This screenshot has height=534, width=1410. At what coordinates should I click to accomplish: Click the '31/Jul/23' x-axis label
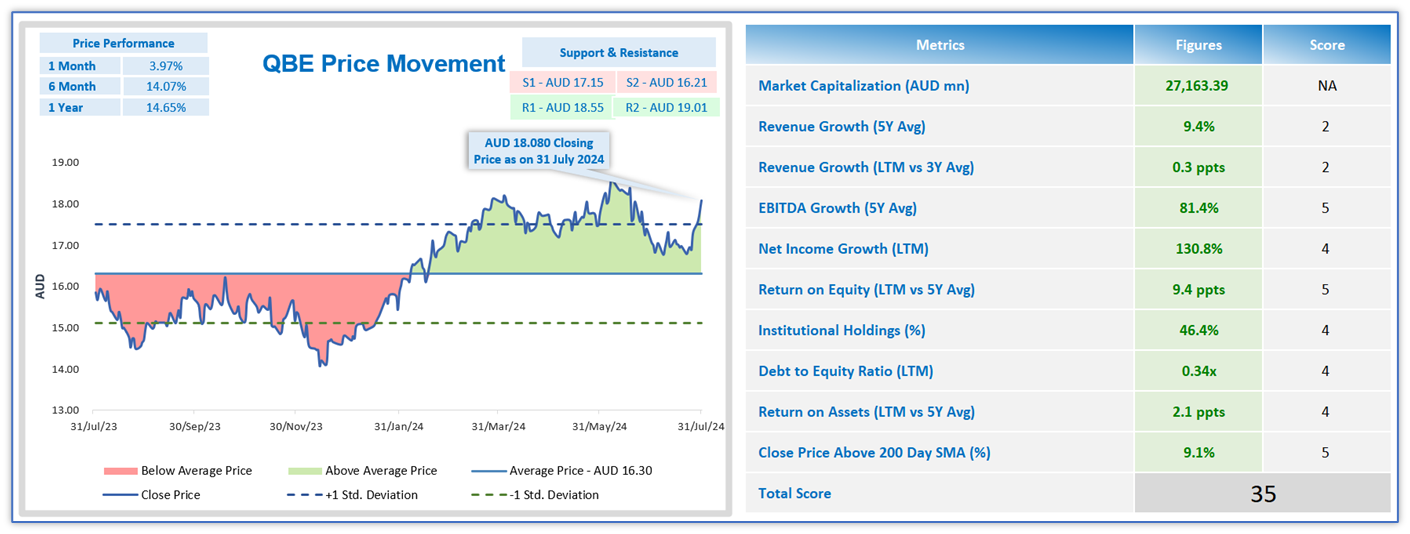pos(92,426)
